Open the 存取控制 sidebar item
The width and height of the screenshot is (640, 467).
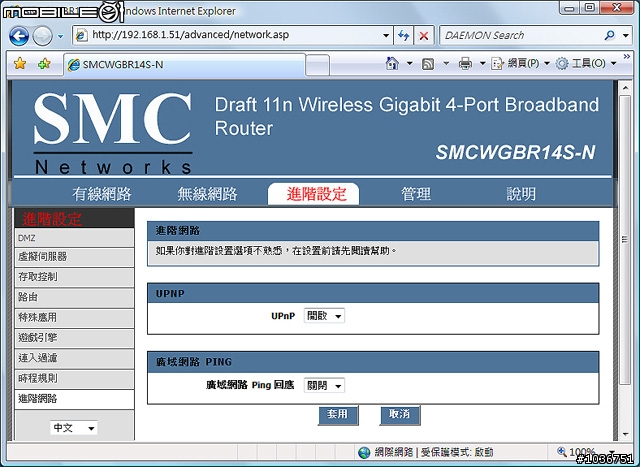tap(74, 277)
